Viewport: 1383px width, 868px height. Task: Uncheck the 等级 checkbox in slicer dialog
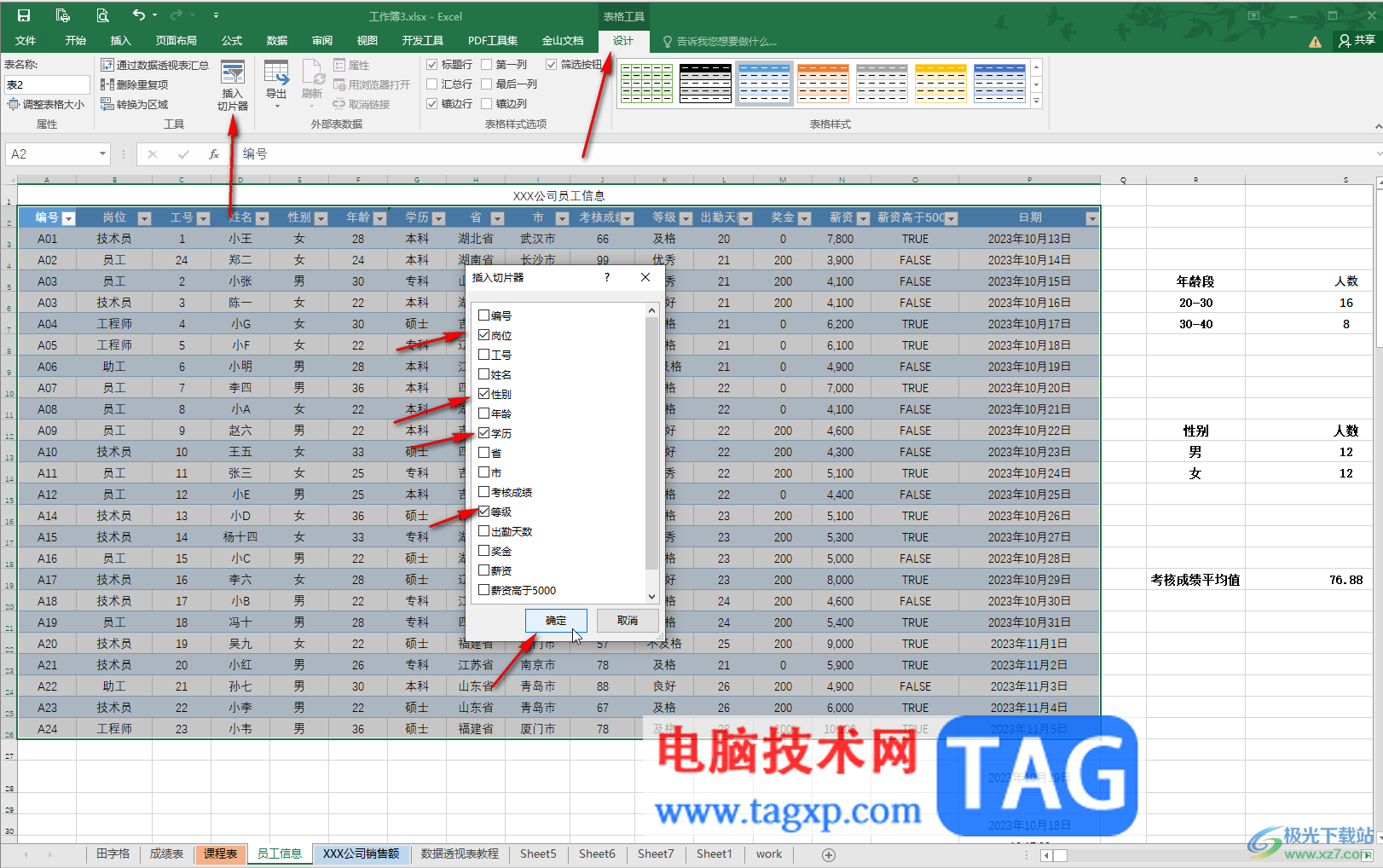pos(483,512)
